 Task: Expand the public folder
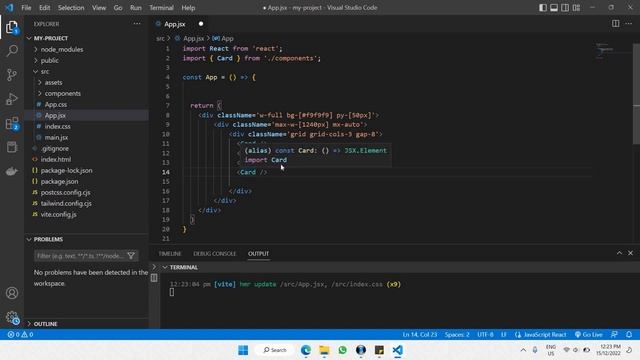pos(87,60)
